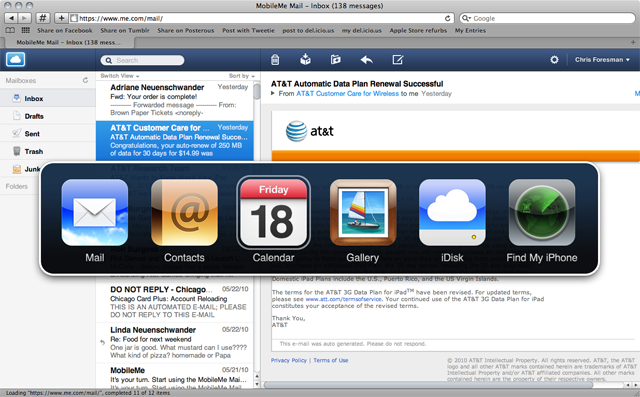Open a new tab with plus icon
The width and height of the screenshot is (640, 397).
[633, 42]
